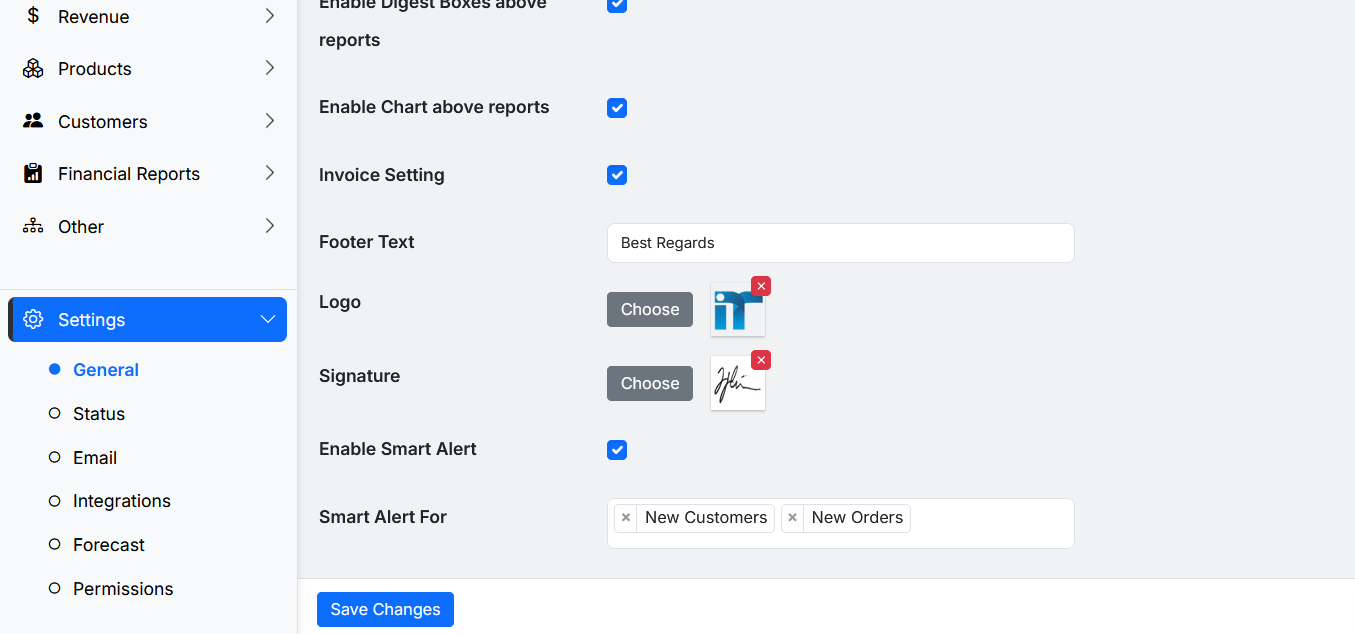
Task: Click the Settings gear icon
Action: tap(33, 319)
